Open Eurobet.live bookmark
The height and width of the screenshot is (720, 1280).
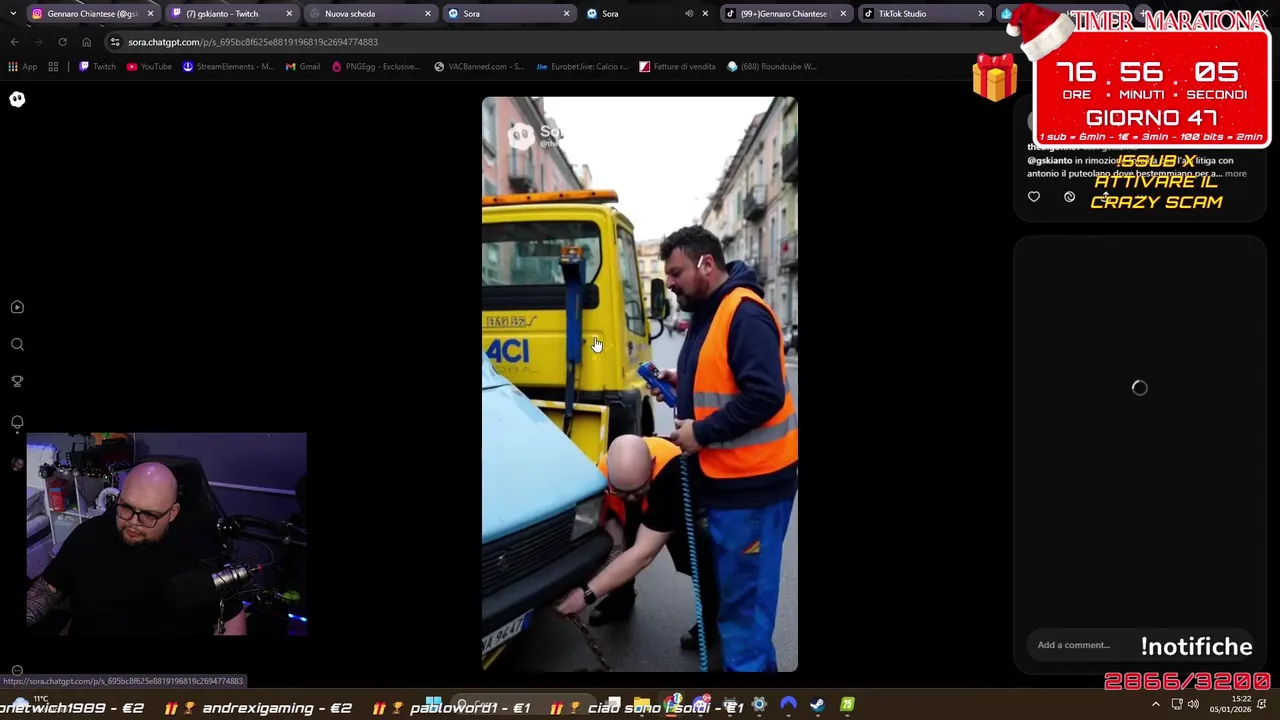(582, 67)
